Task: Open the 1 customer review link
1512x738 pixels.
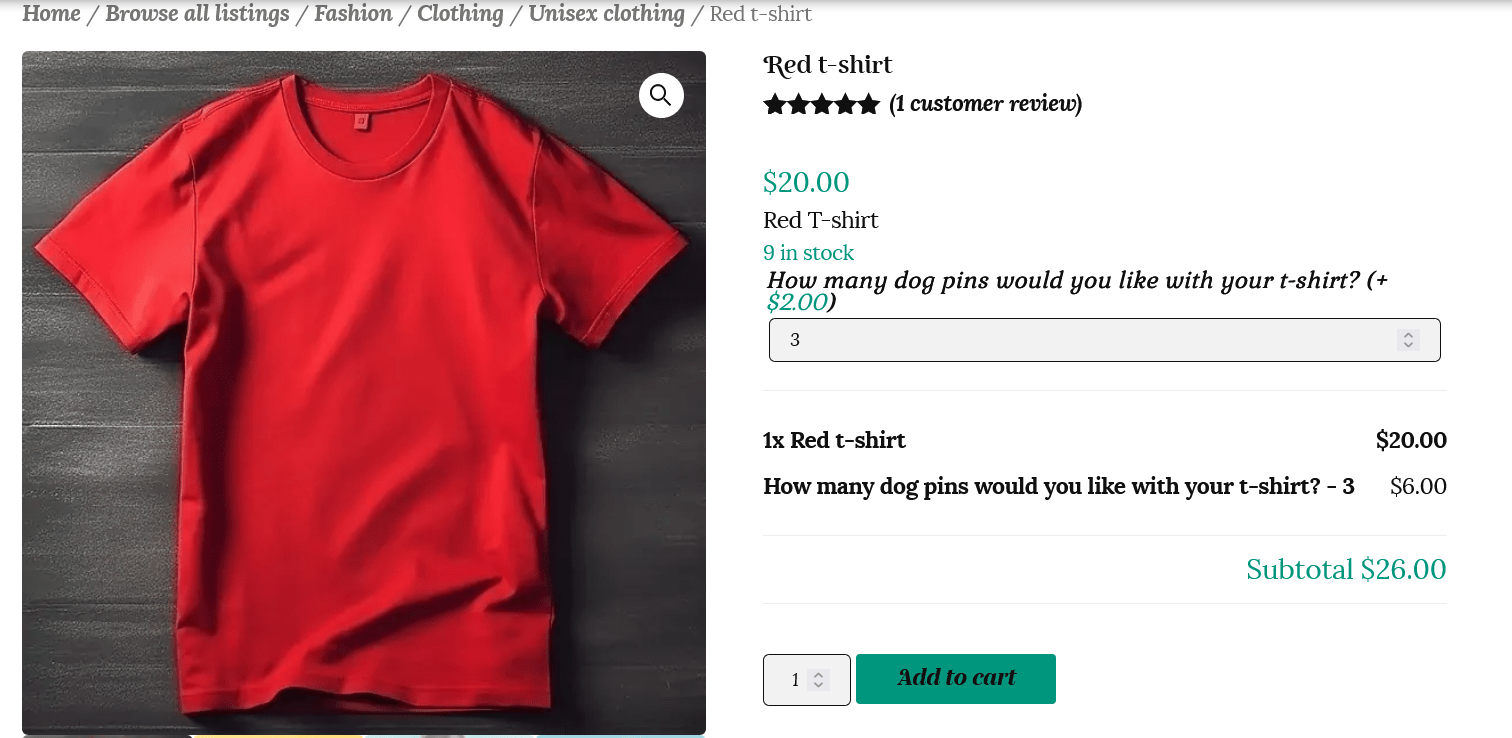Action: [985, 104]
